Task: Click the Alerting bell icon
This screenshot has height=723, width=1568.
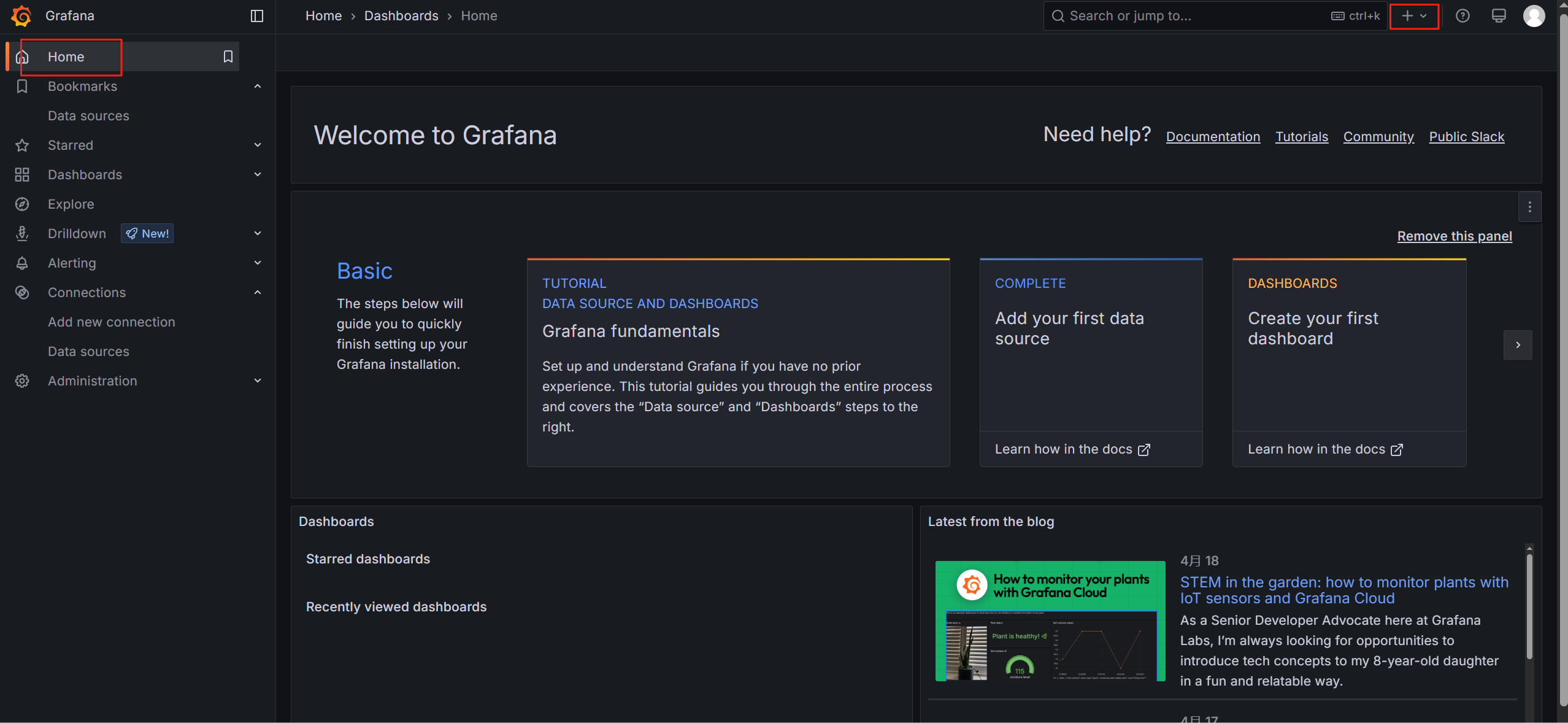Action: click(x=22, y=263)
